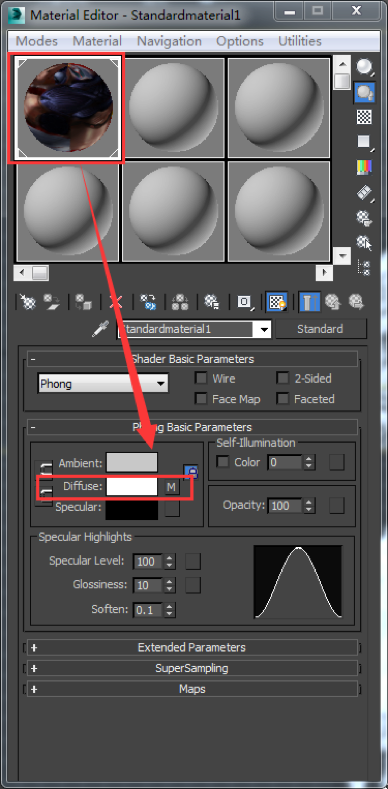Image resolution: width=388 pixels, height=789 pixels.
Task: Enable the 2-Sided checkbox
Action: click(x=283, y=378)
